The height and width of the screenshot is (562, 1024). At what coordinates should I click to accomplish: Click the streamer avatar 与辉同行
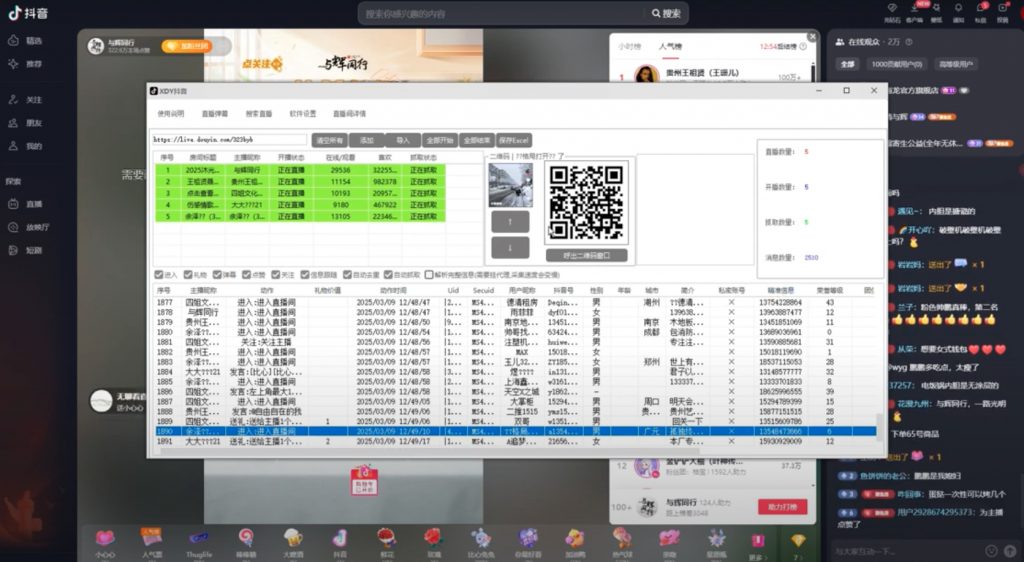[x=96, y=46]
